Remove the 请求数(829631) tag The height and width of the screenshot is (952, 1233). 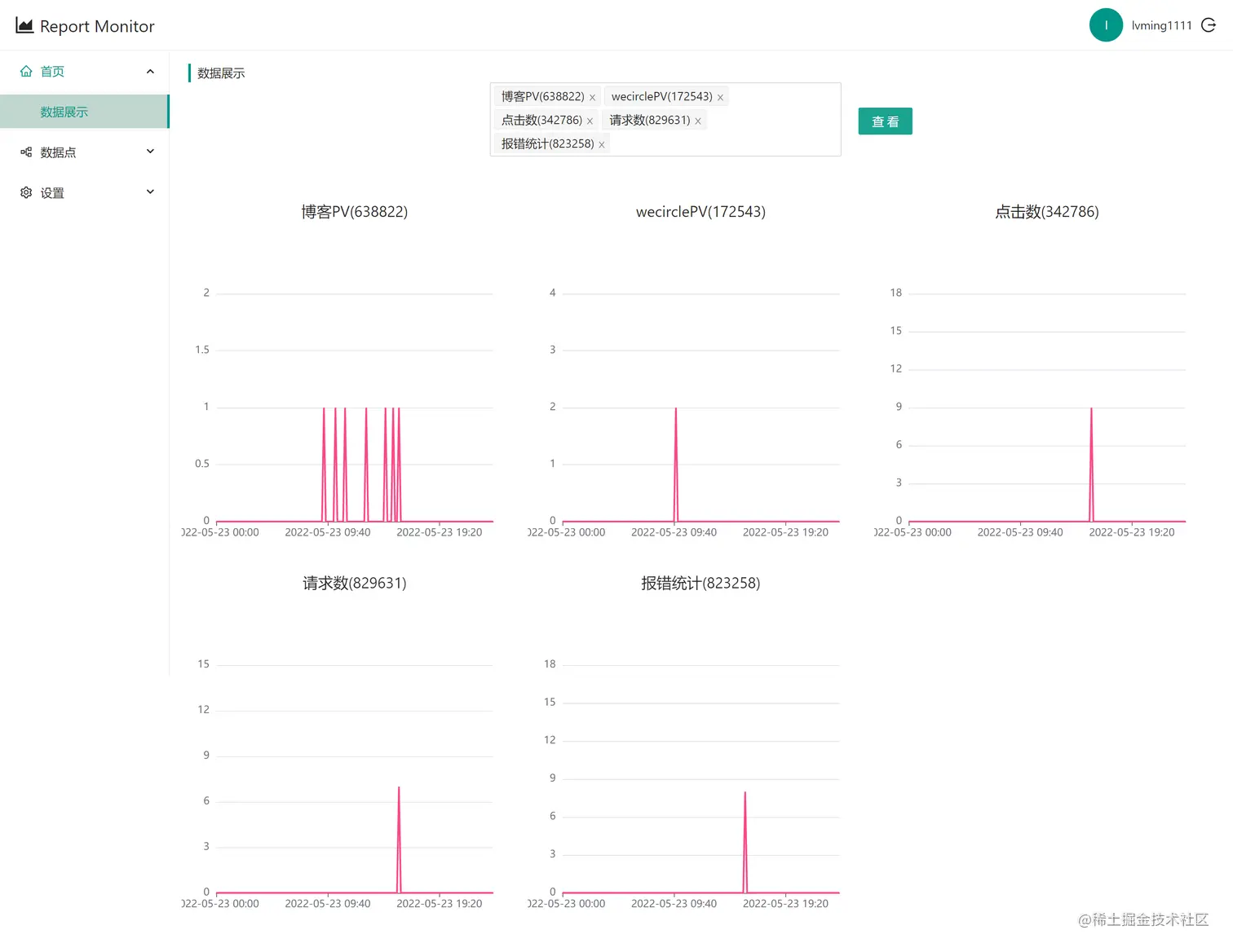[x=698, y=121]
